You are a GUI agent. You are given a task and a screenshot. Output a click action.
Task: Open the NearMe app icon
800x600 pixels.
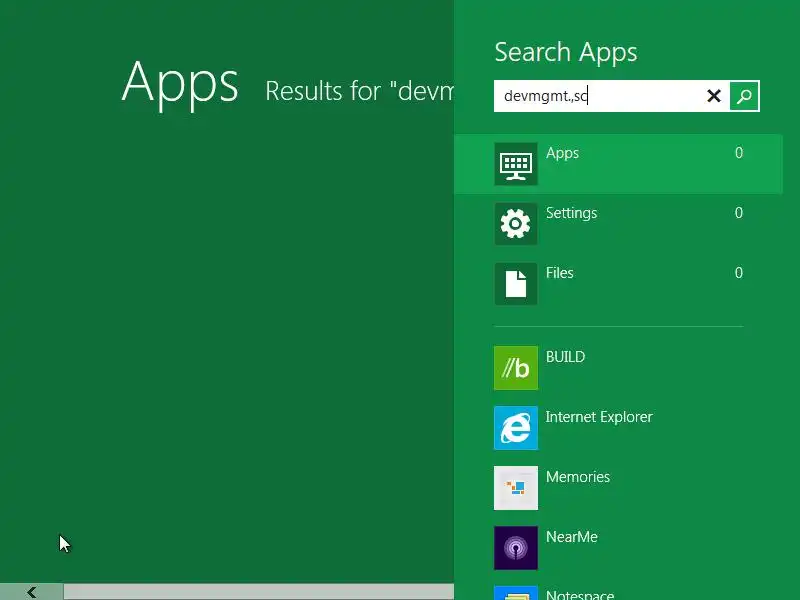[515, 547]
